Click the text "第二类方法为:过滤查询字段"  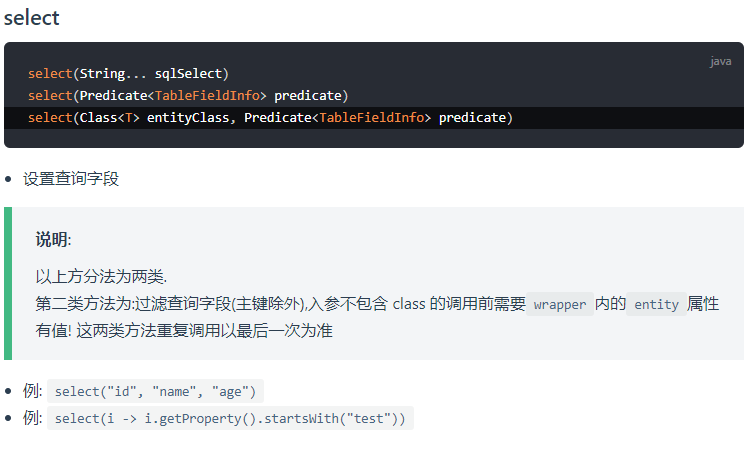pos(117,303)
